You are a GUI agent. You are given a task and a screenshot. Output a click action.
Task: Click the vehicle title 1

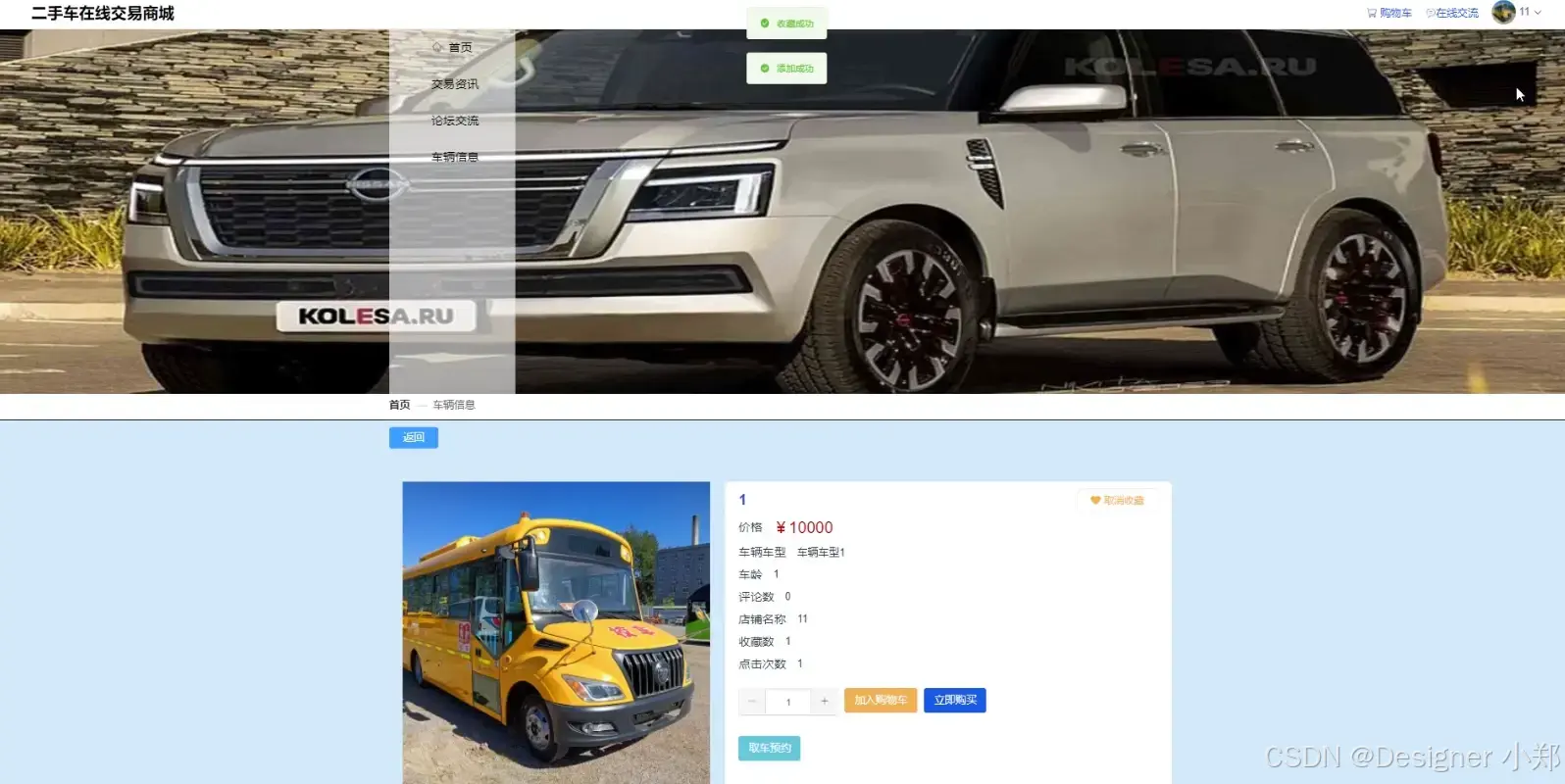[742, 500]
